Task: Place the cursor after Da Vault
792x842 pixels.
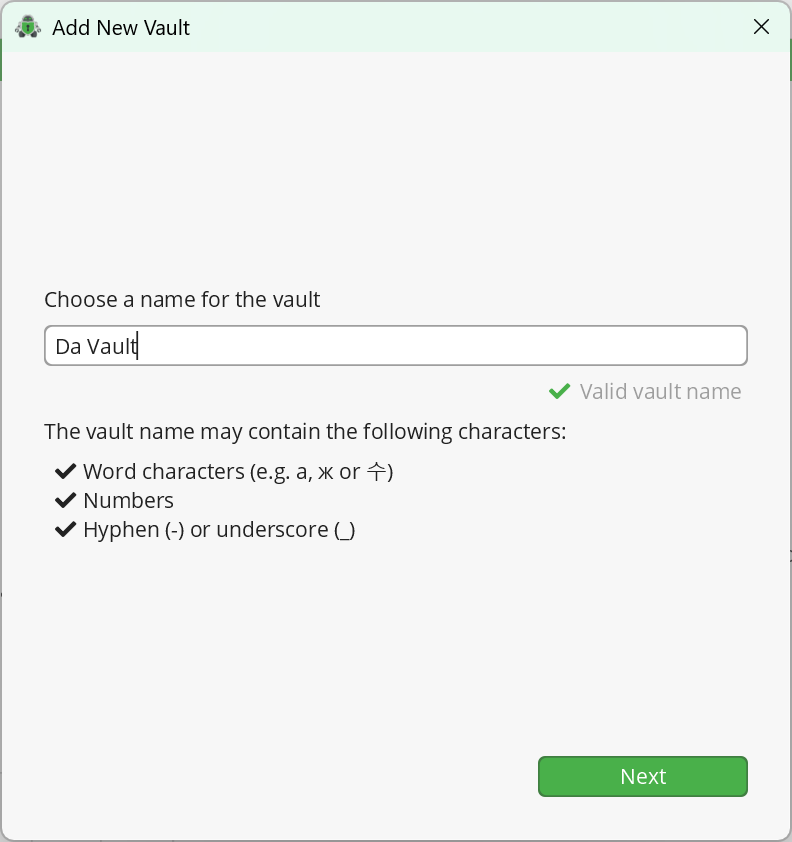Action: [x=137, y=345]
